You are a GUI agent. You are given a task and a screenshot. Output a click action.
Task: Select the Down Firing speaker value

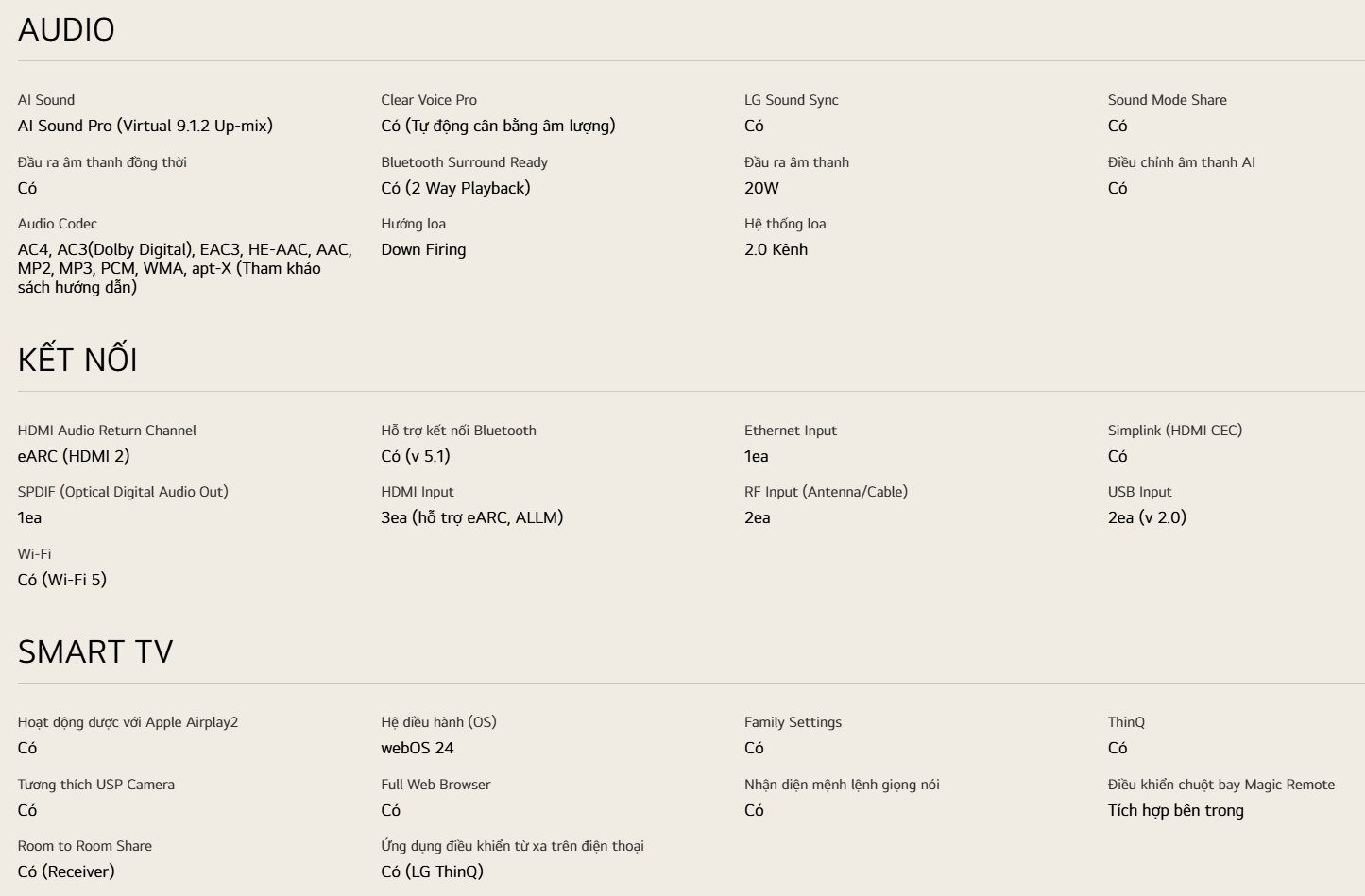(423, 249)
